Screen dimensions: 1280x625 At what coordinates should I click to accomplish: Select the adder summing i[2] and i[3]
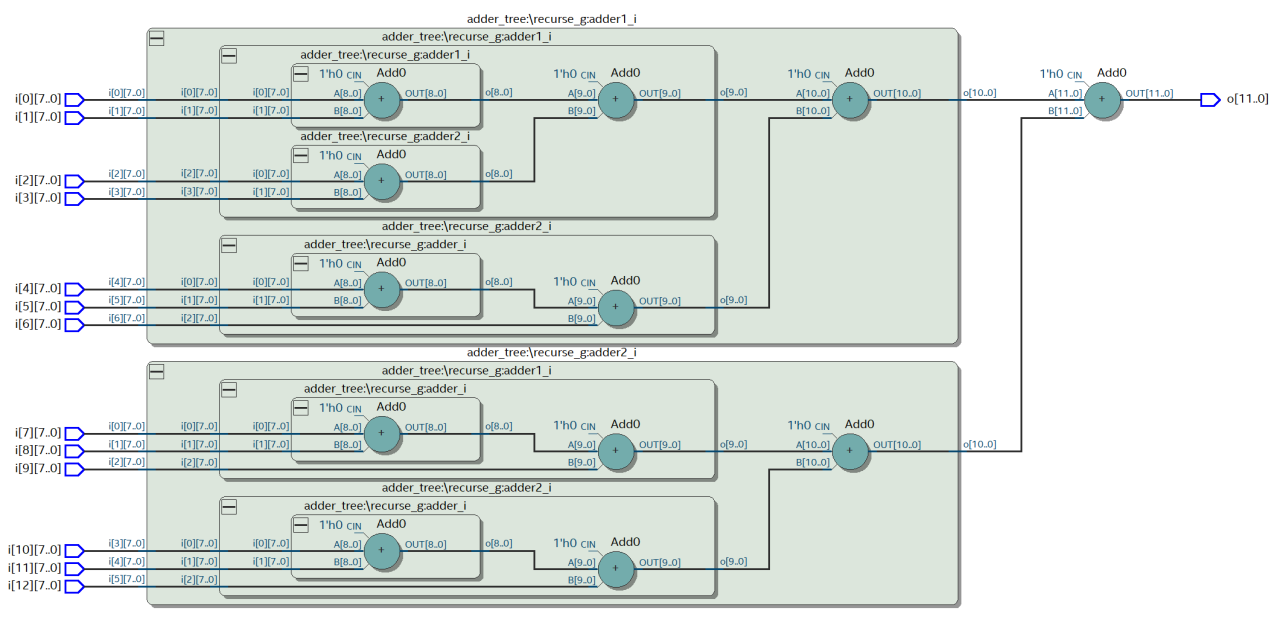point(381,181)
